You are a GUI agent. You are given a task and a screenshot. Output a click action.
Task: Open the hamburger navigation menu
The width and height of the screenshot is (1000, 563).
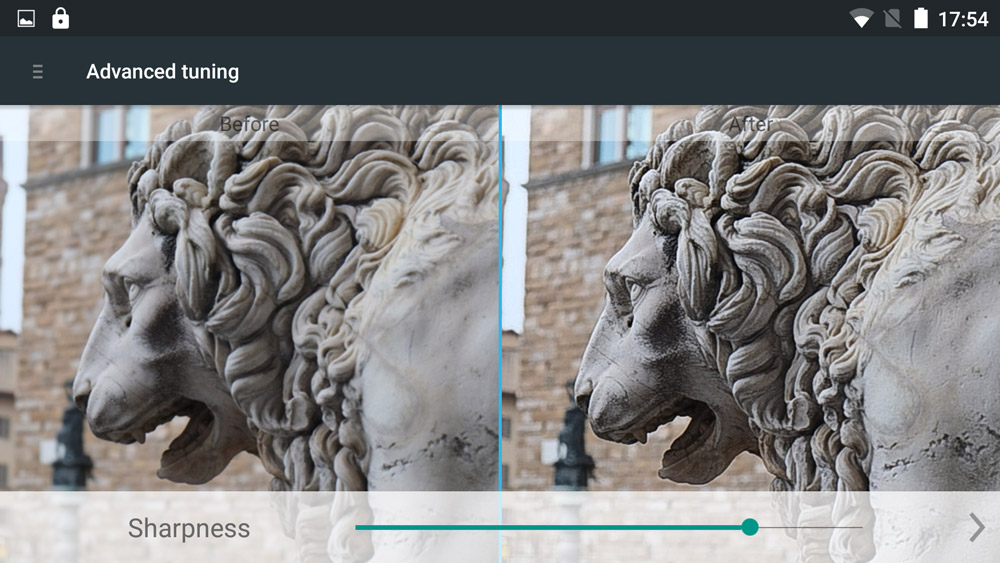pyautogui.click(x=38, y=72)
